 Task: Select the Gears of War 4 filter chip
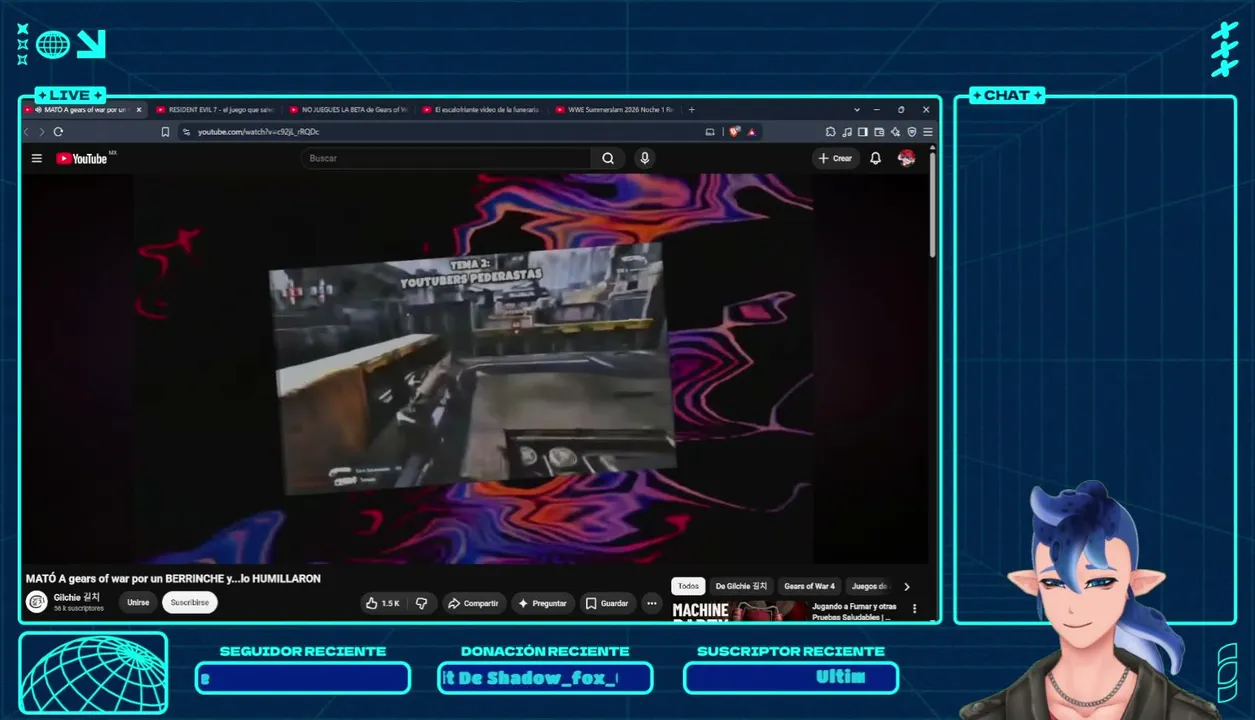[809, 587]
